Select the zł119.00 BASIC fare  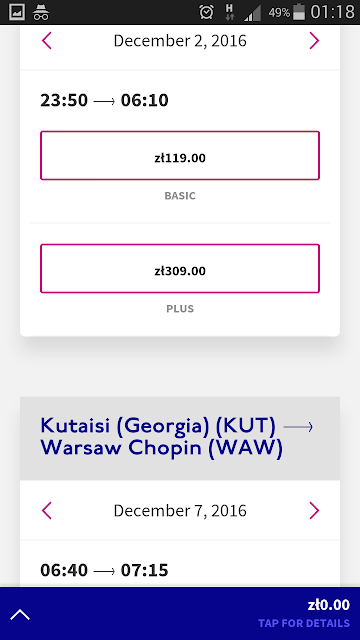(180, 156)
